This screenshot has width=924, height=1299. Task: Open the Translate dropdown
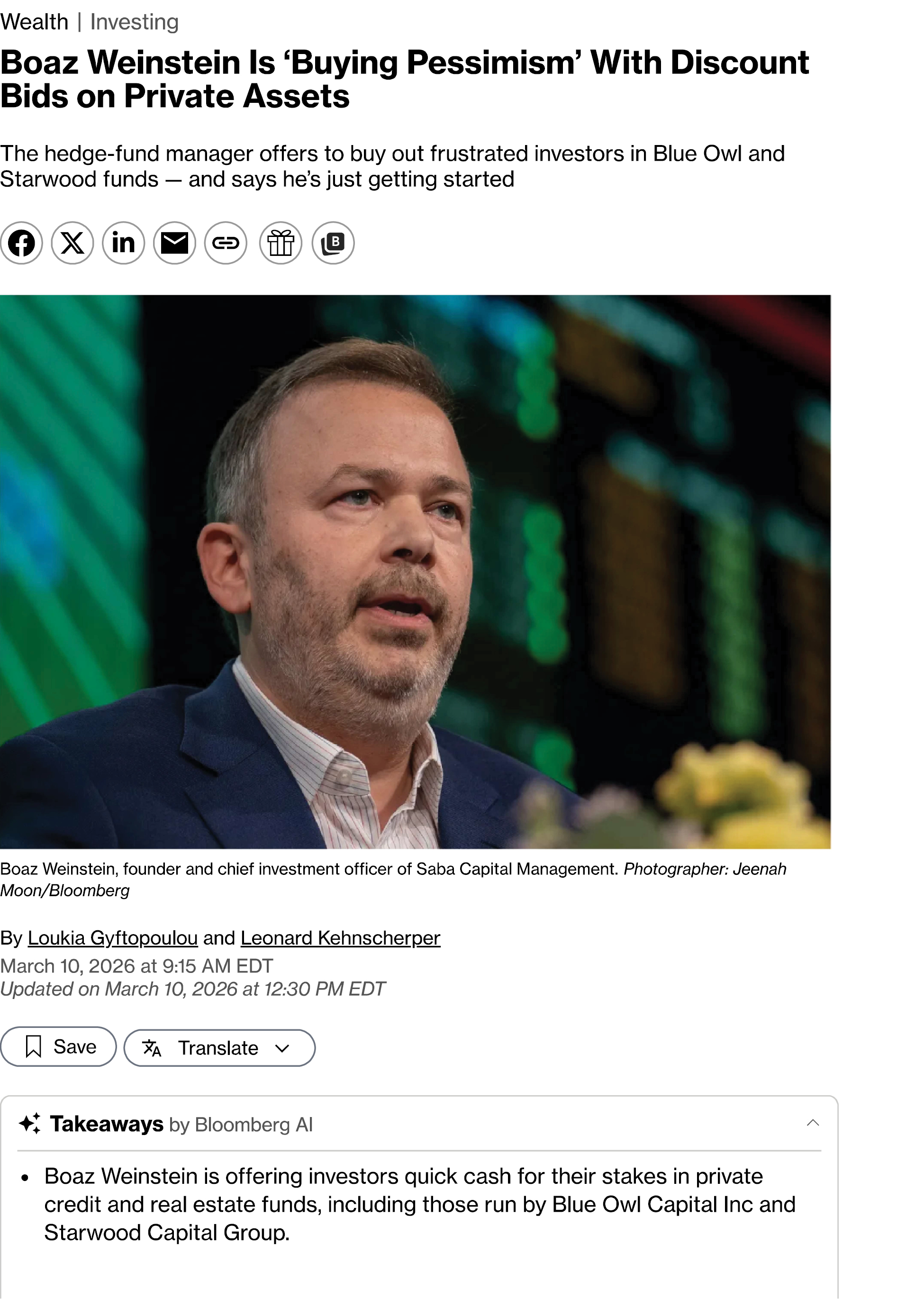[x=218, y=1048]
